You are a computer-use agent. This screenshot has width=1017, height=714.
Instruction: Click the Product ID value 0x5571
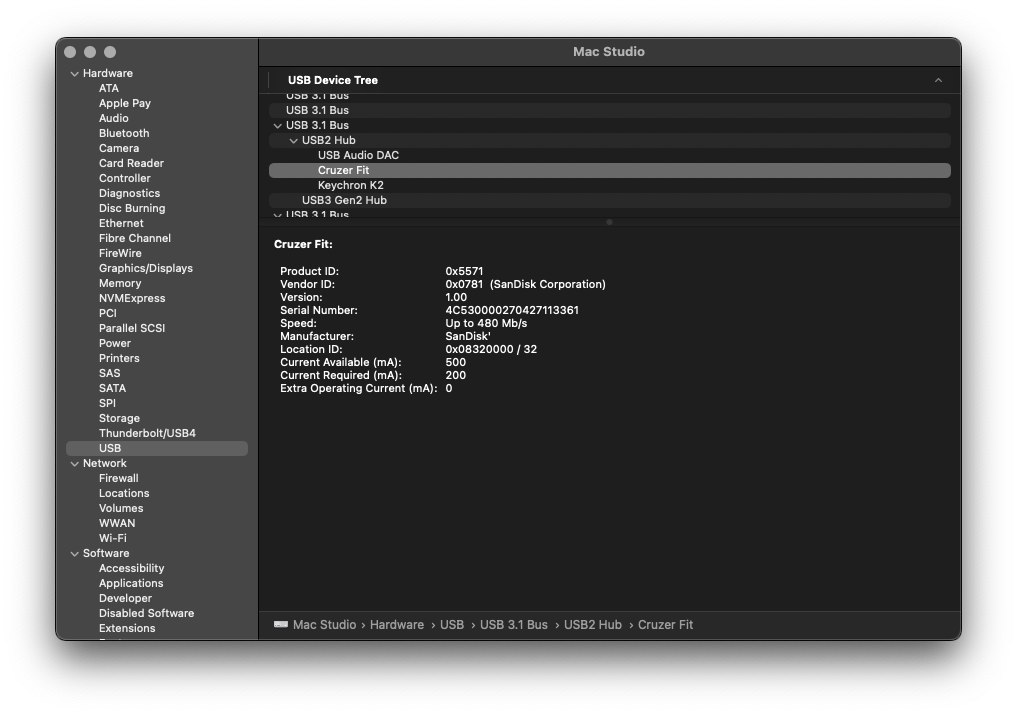[x=464, y=272]
